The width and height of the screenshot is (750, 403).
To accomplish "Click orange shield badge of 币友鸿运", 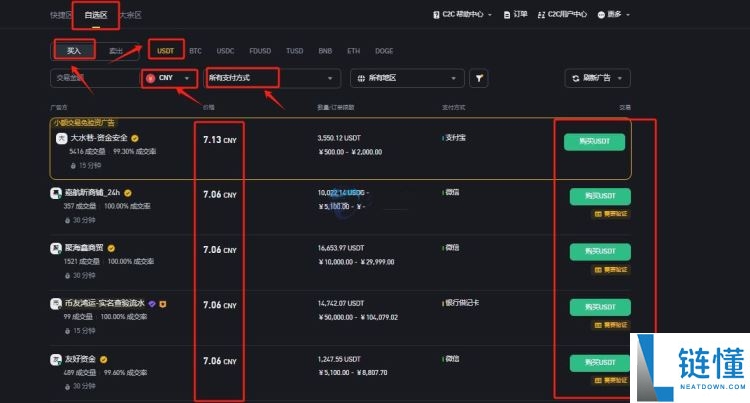I will (163, 304).
